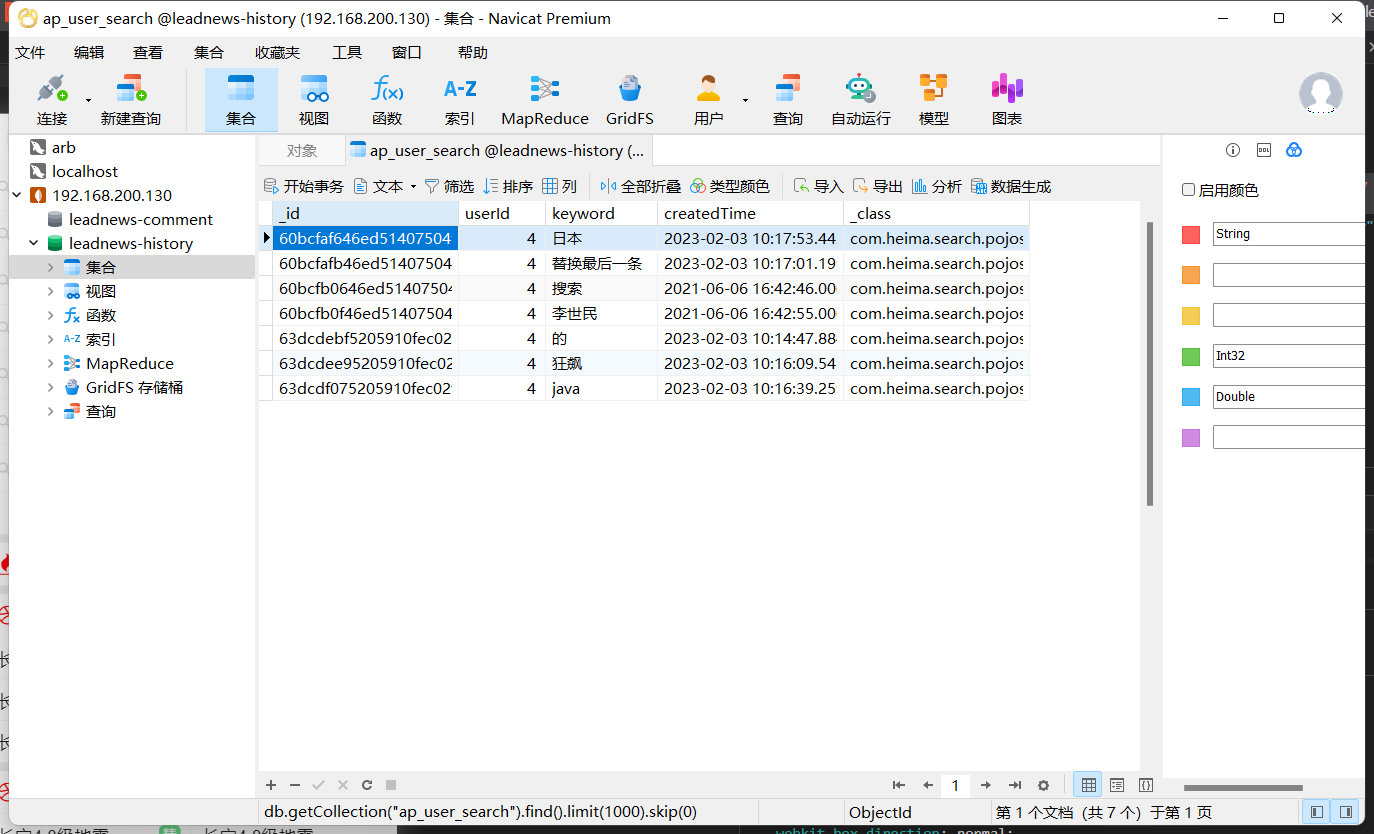Open the 用户 dropdown arrow
This screenshot has height=834, width=1374.
point(745,100)
